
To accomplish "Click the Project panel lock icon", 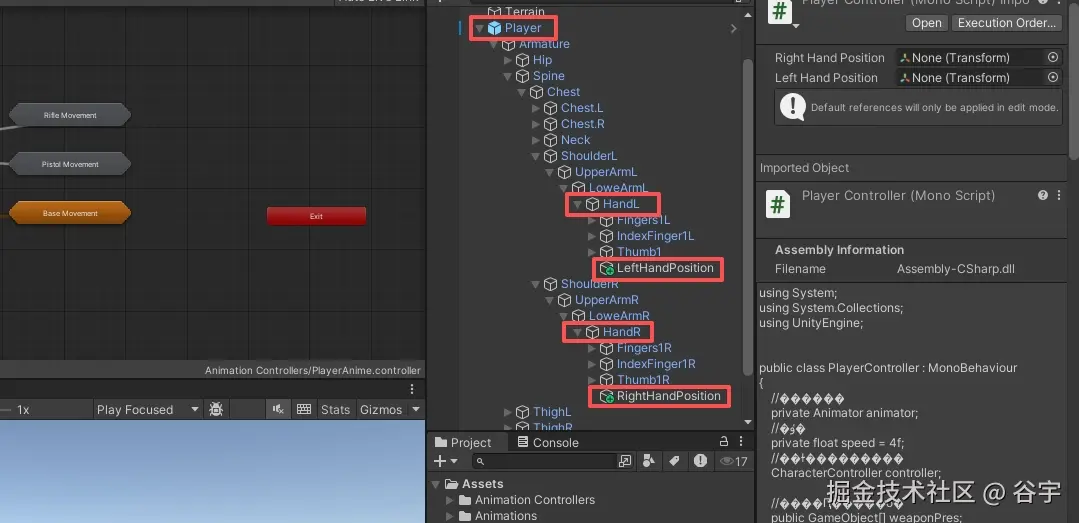I will pyautogui.click(x=723, y=442).
